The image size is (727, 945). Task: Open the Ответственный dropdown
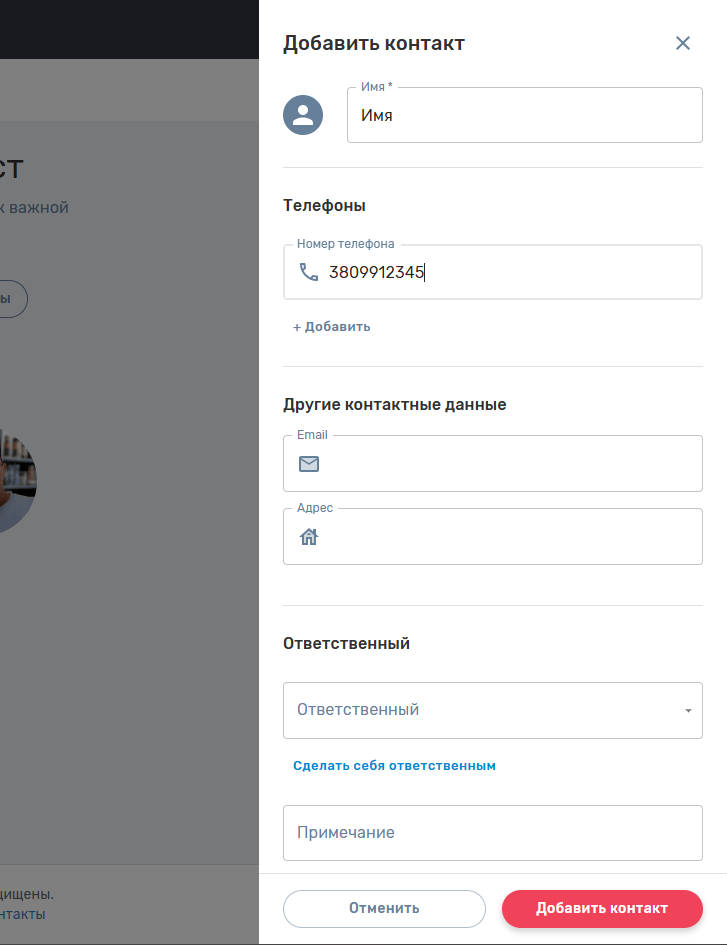point(480,710)
